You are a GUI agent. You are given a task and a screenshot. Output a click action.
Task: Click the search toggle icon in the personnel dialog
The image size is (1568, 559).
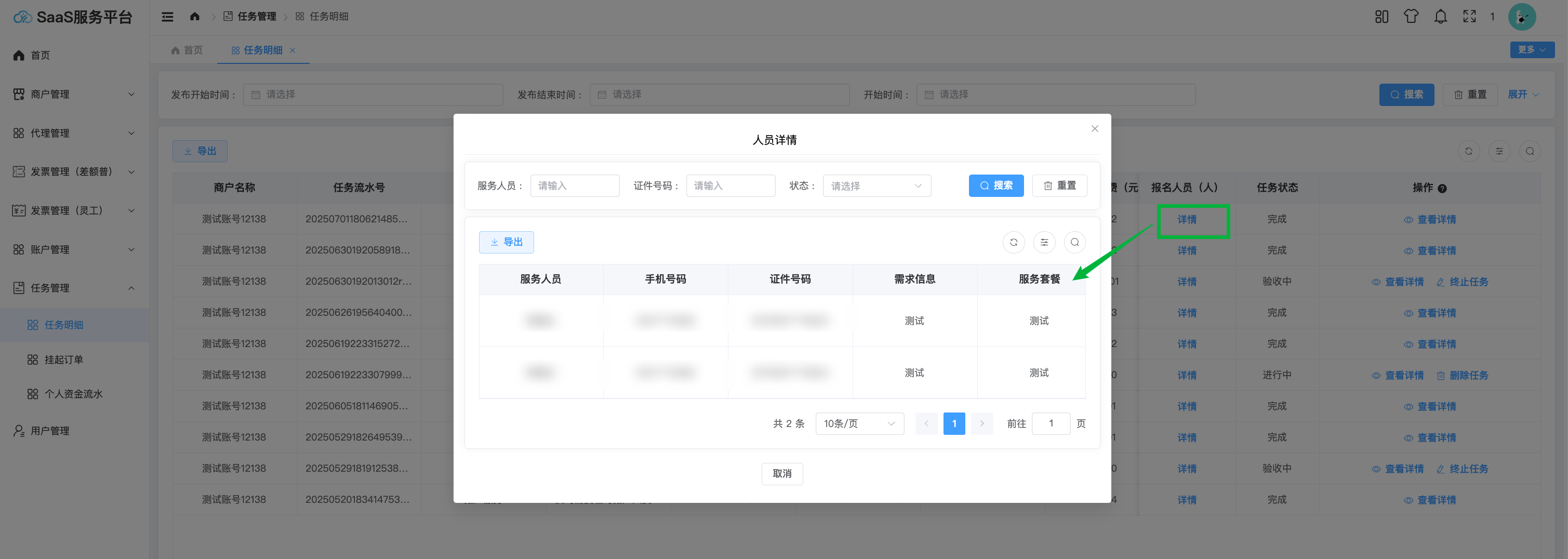[1074, 243]
